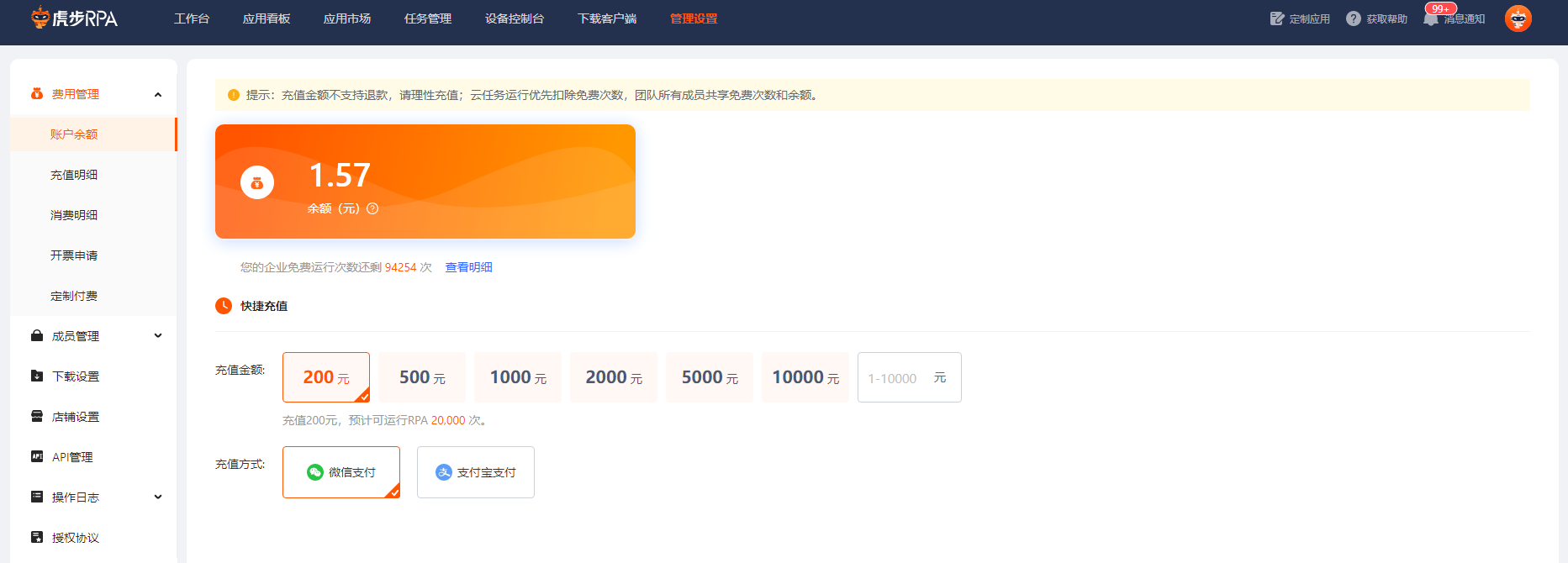The width and height of the screenshot is (1568, 563).
Task: Click the 获取帮助 link text
Action: click(x=1386, y=19)
